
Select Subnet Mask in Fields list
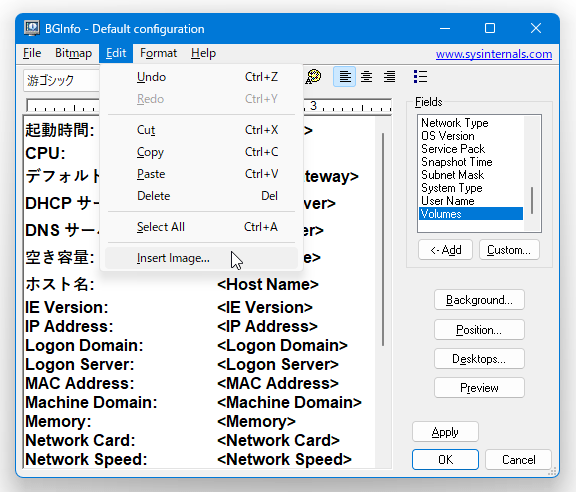[471, 175]
